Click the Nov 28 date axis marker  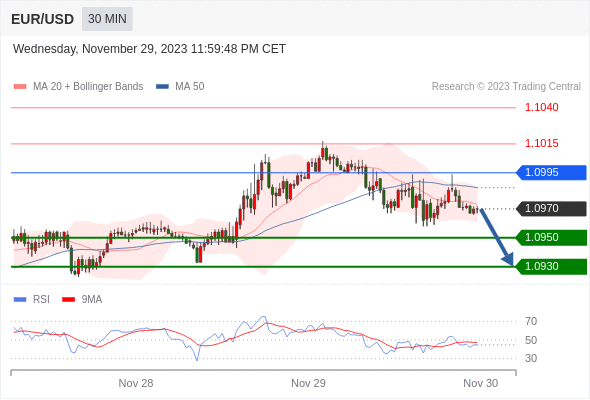tap(136, 383)
